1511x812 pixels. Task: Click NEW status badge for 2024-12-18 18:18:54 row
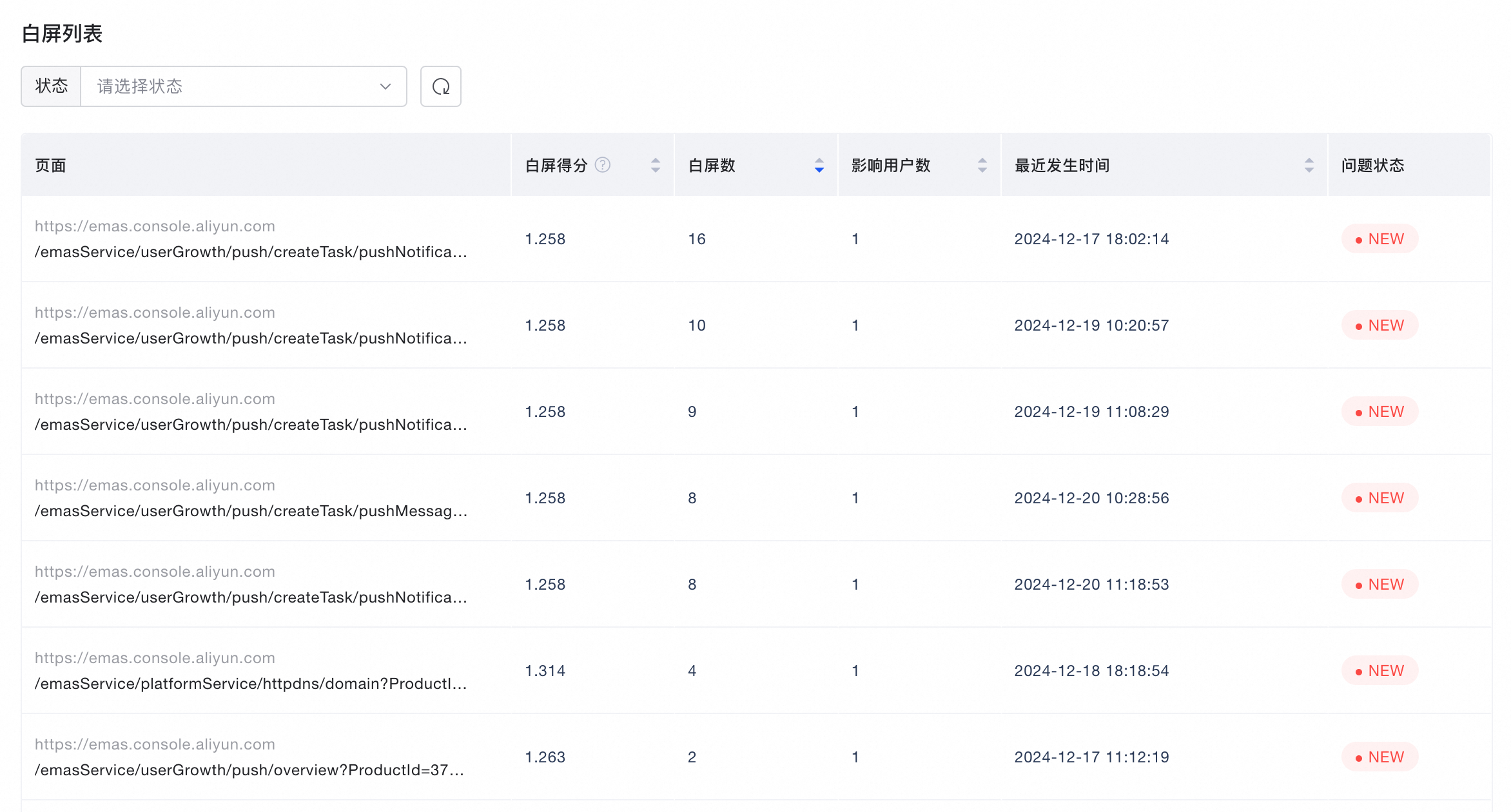[1379, 671]
